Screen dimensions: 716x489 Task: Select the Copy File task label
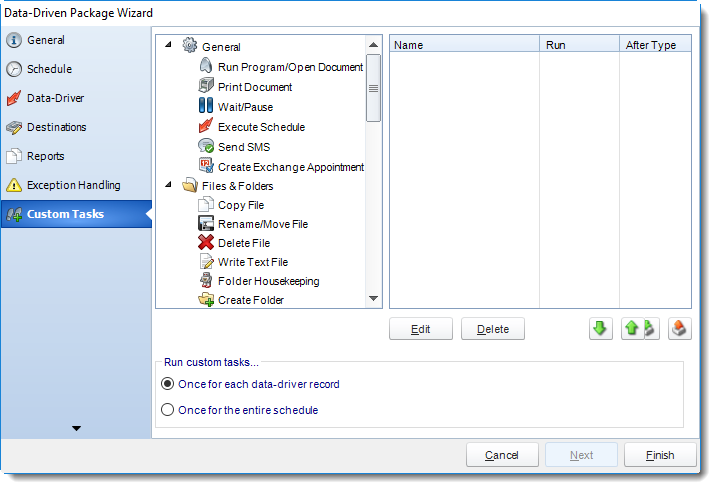click(x=241, y=205)
